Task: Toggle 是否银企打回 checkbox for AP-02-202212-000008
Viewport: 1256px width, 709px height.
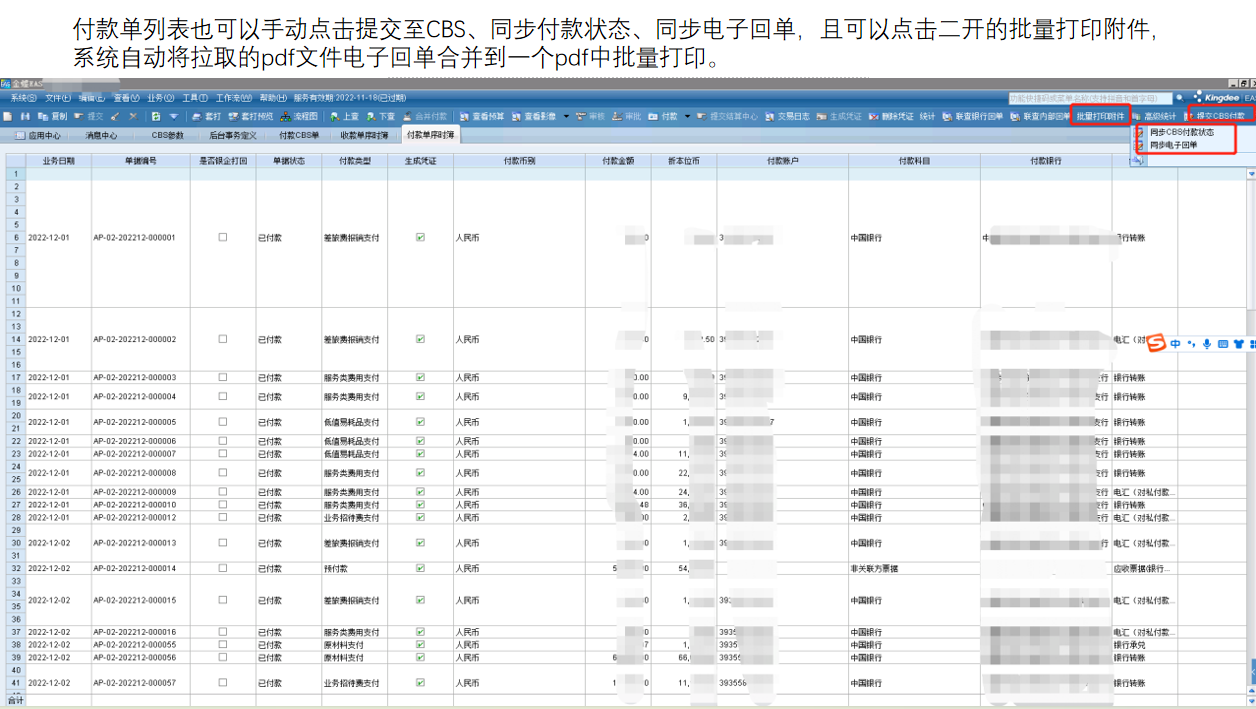Action: coord(223,473)
